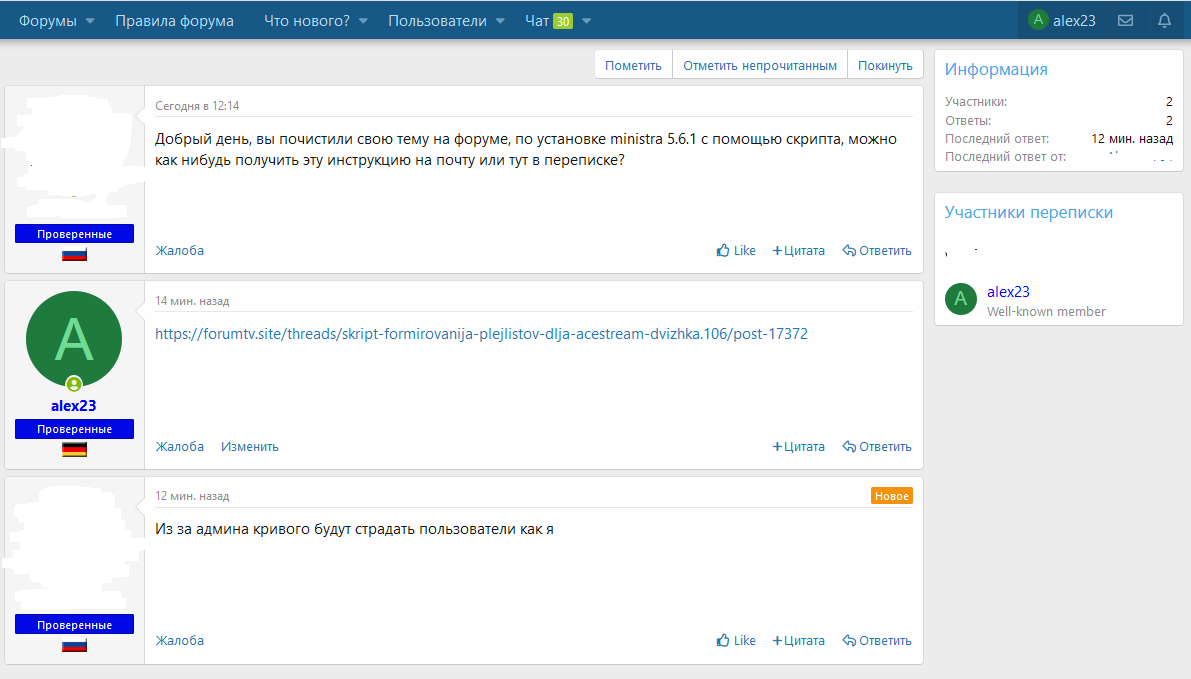This screenshot has width=1191, height=679.
Task: Click 14 мин. назад timestamp
Action: [192, 301]
